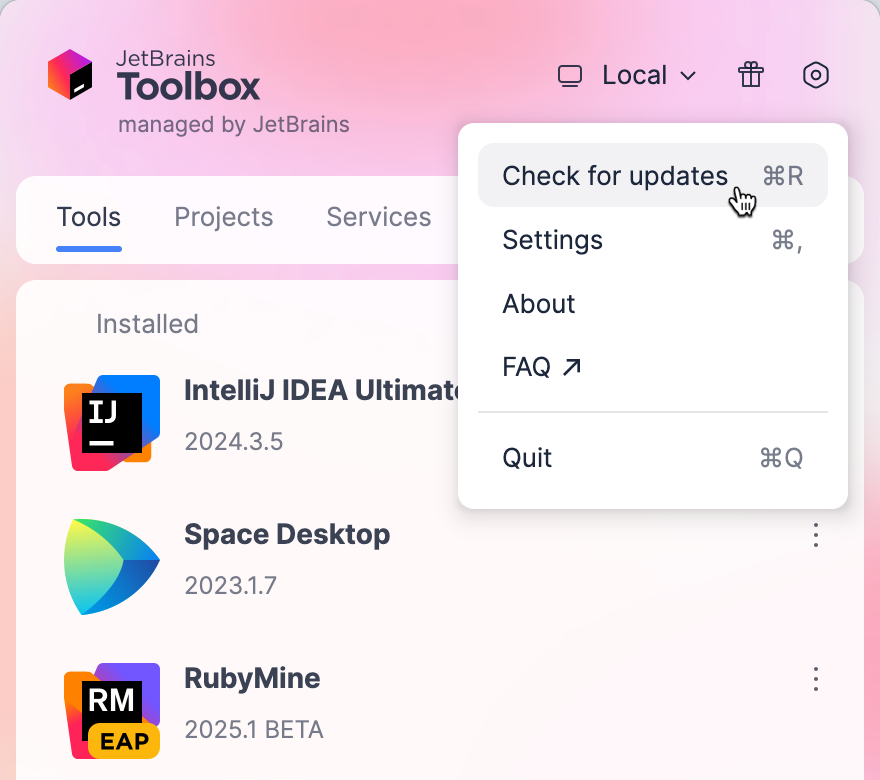Click the external link arrow beside FAQ
The height and width of the screenshot is (780, 880).
tap(572, 366)
